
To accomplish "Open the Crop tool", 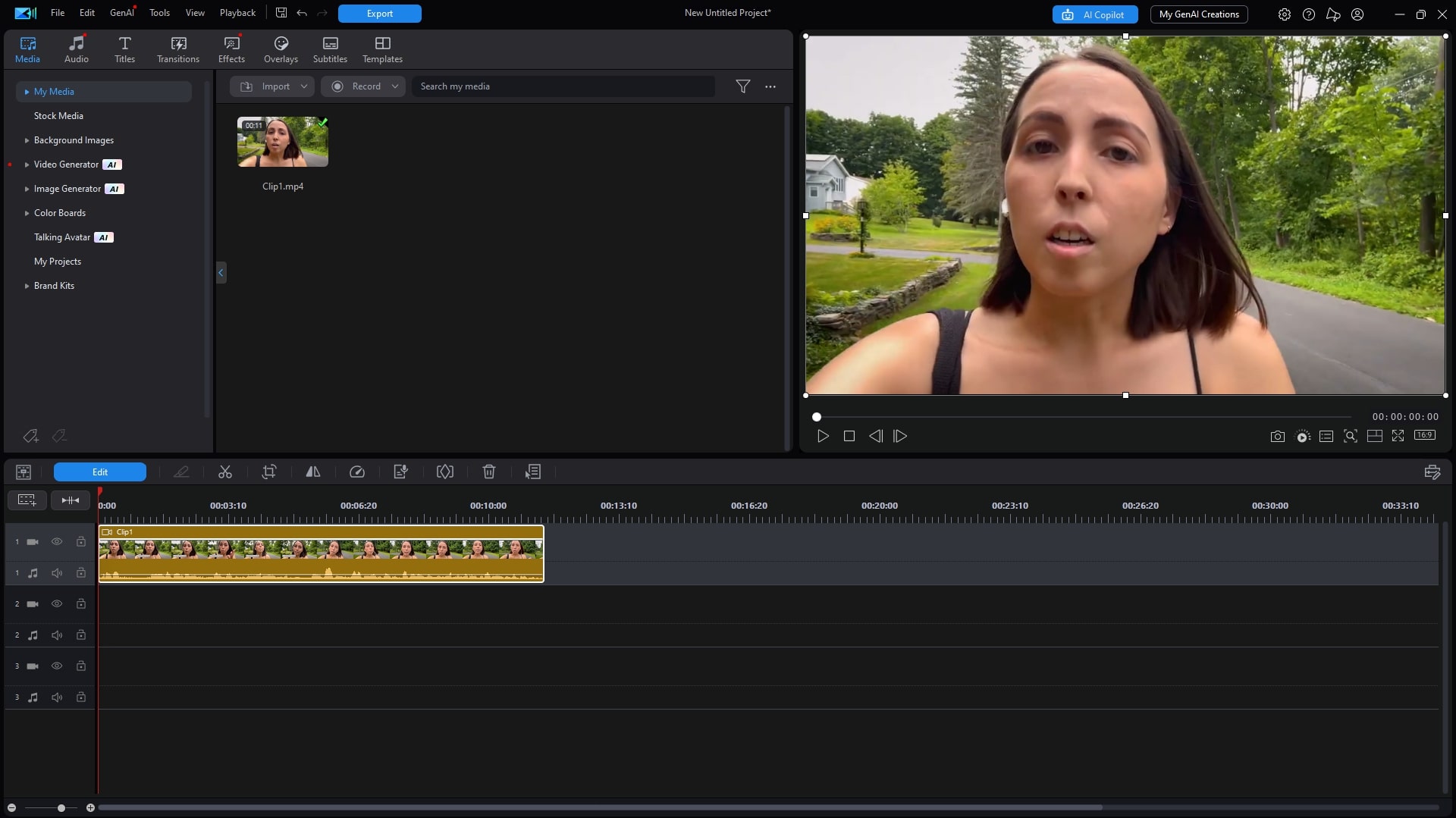I will tap(269, 472).
